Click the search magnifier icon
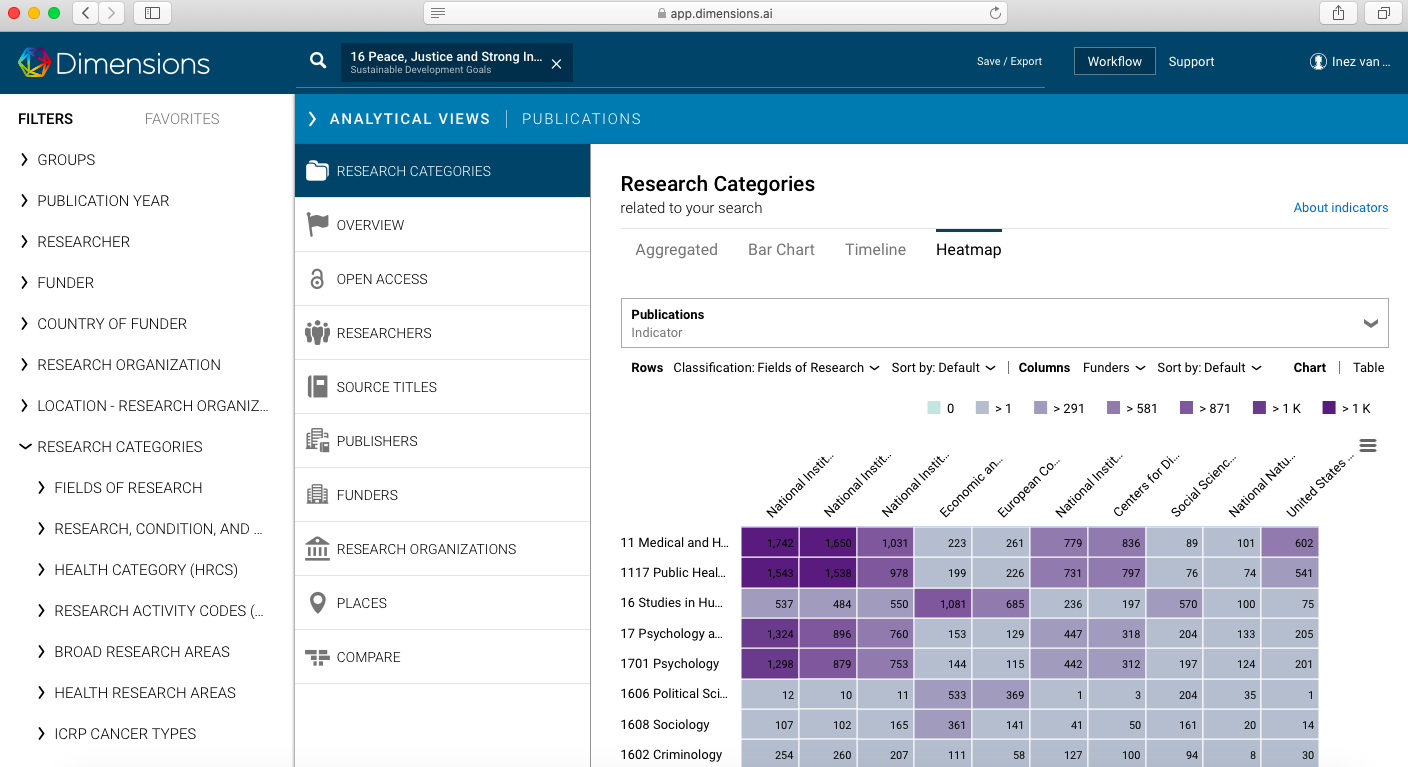Viewport: 1408px width, 767px height. 317,61
